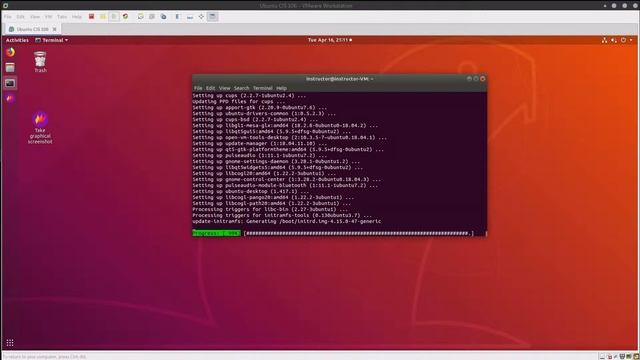This screenshot has height=360, width=640.
Task: Click the green-red restart guest icon
Action: pos(125,17)
